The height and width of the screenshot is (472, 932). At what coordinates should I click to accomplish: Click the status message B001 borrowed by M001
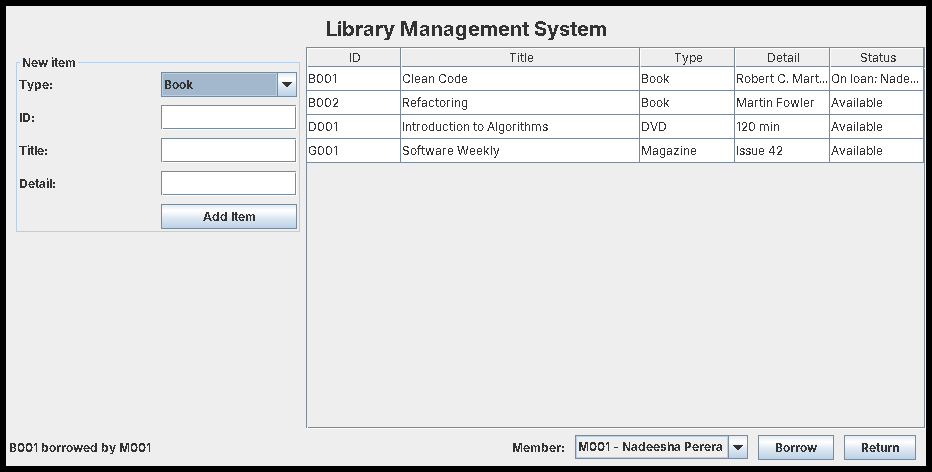(x=80, y=448)
